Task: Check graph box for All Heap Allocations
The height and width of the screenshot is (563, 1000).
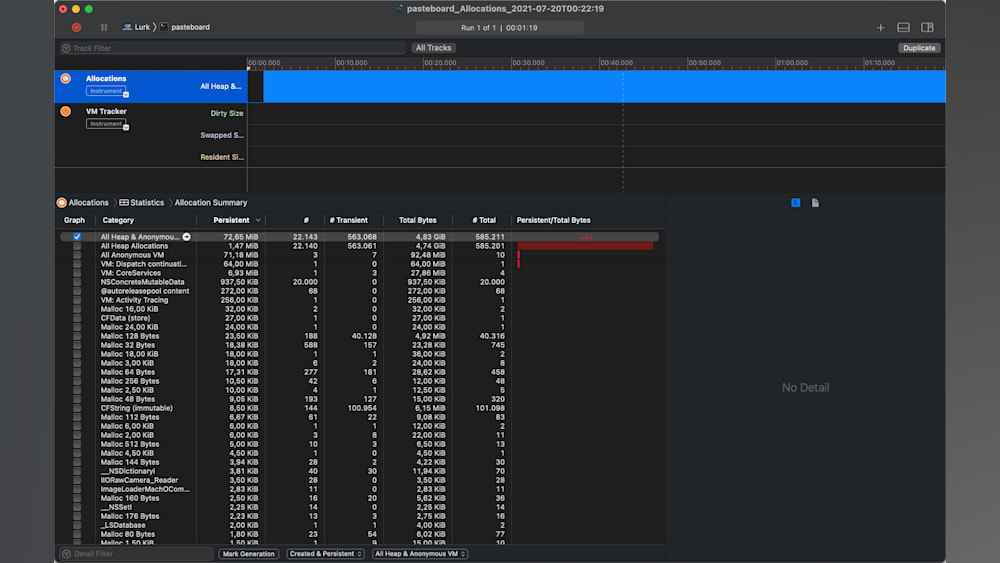Action: pyautogui.click(x=77, y=246)
